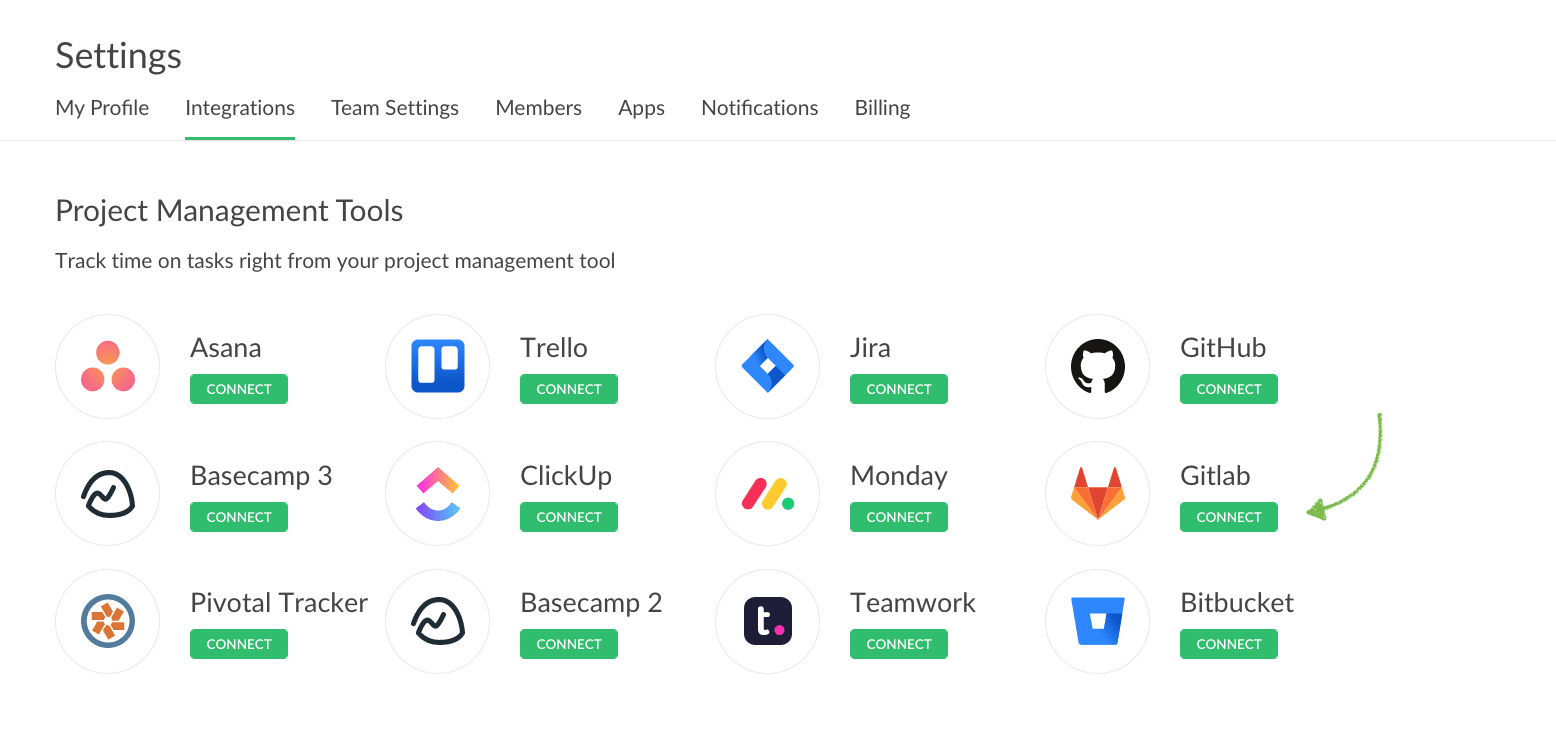The width and height of the screenshot is (1556, 746).
Task: Switch to the Notifications tab
Action: click(x=759, y=108)
